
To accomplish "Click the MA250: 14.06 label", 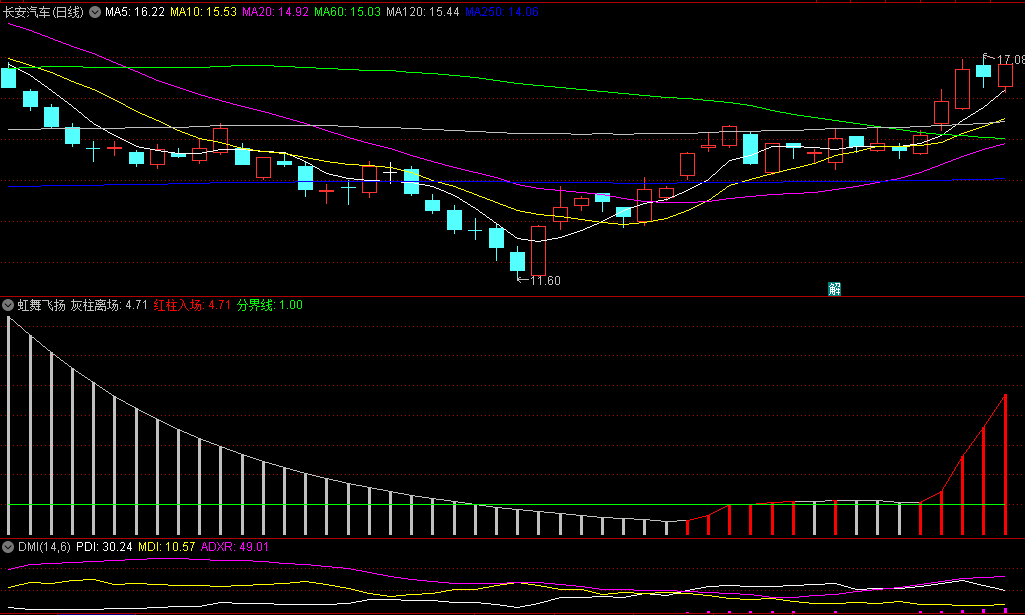I will click(502, 12).
